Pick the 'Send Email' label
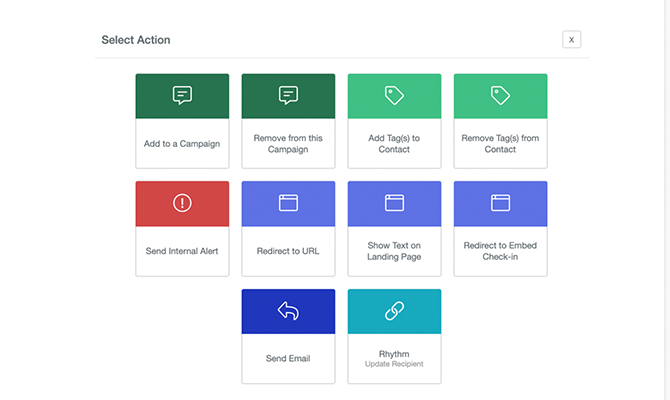Viewport: 670px width, 400px height. [x=288, y=359]
